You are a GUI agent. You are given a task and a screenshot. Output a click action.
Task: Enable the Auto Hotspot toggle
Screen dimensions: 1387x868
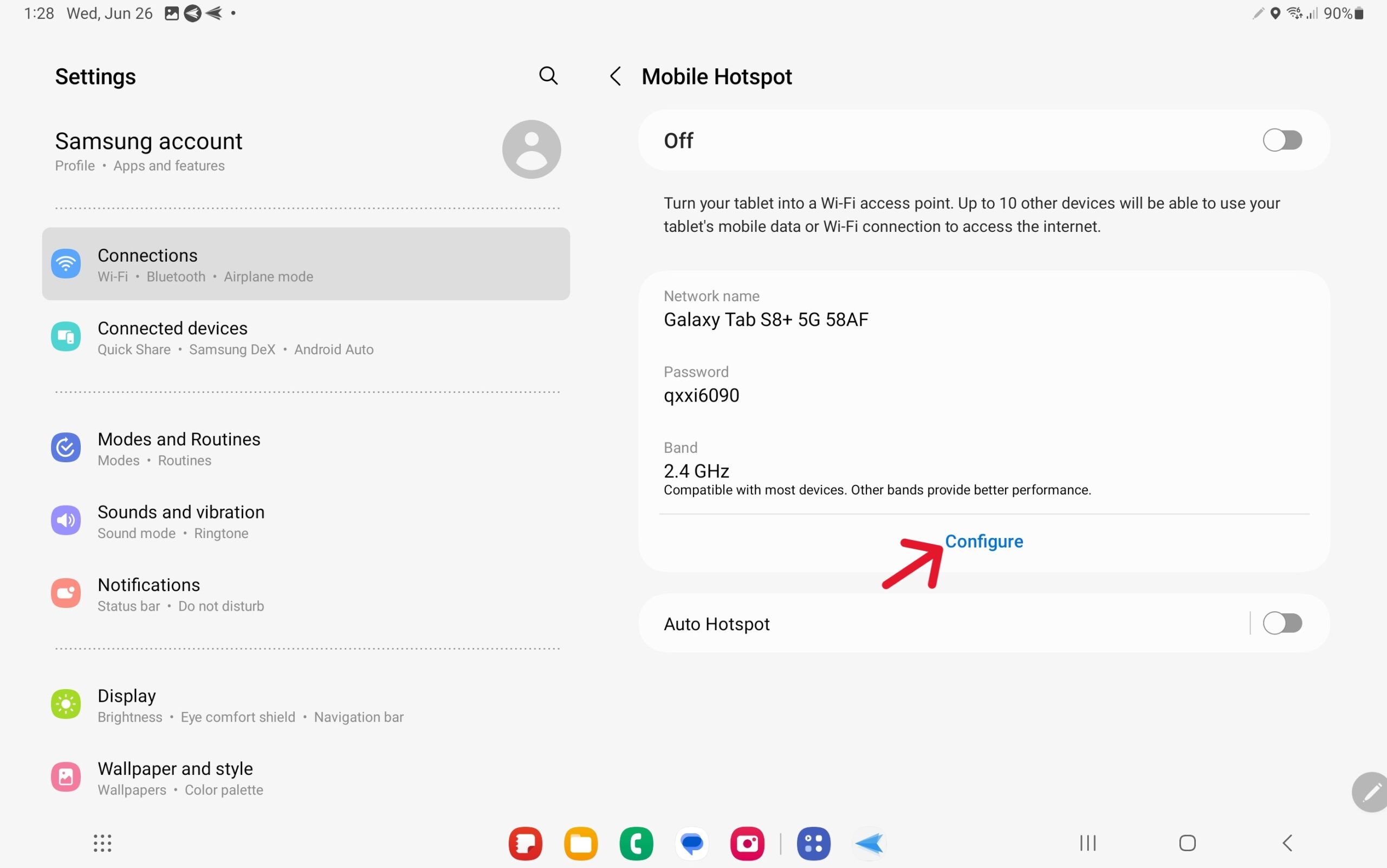point(1282,623)
